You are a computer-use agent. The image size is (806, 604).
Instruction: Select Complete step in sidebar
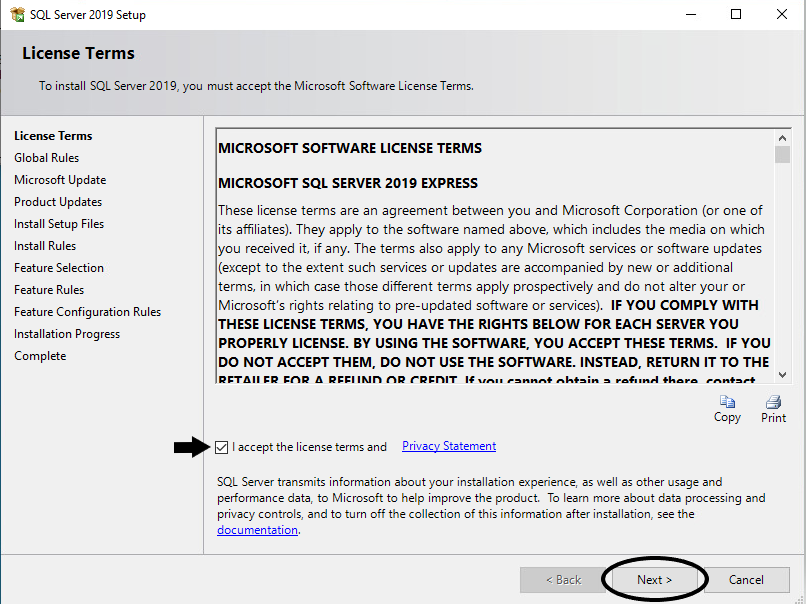click(x=40, y=356)
